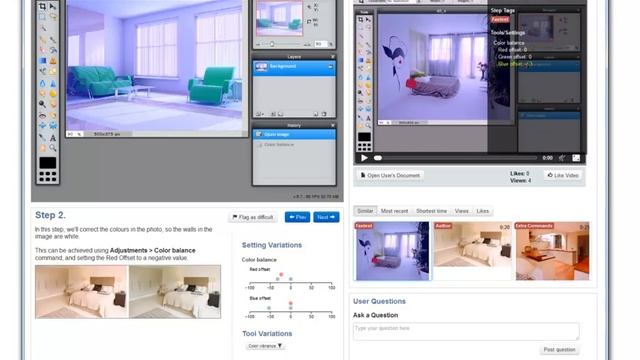
Task: Select the Marquee selection tool
Action: pyautogui.click(x=42, y=17)
